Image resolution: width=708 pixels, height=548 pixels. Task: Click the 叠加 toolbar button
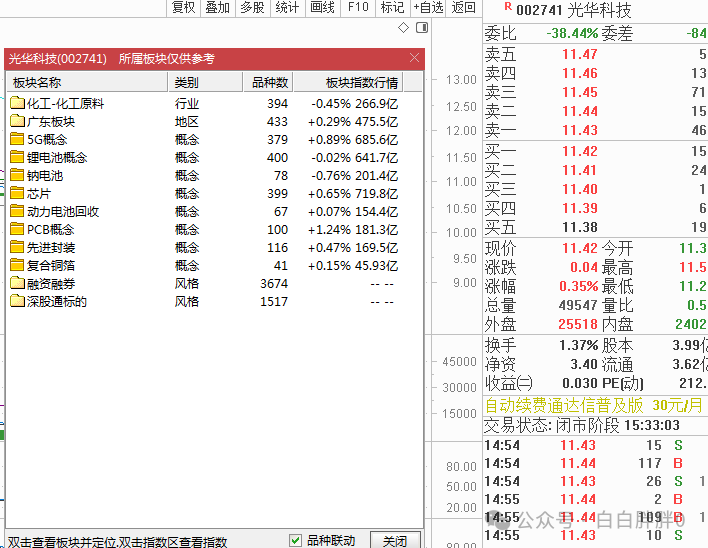coord(218,8)
